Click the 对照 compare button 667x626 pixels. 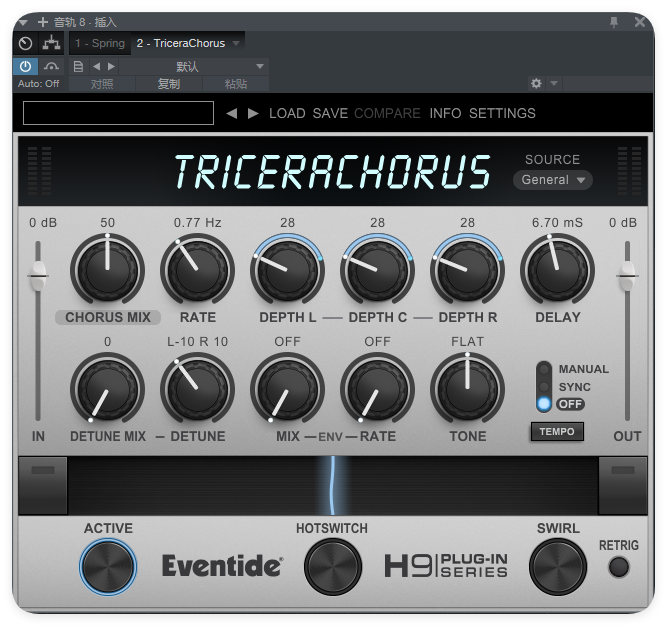pos(102,84)
